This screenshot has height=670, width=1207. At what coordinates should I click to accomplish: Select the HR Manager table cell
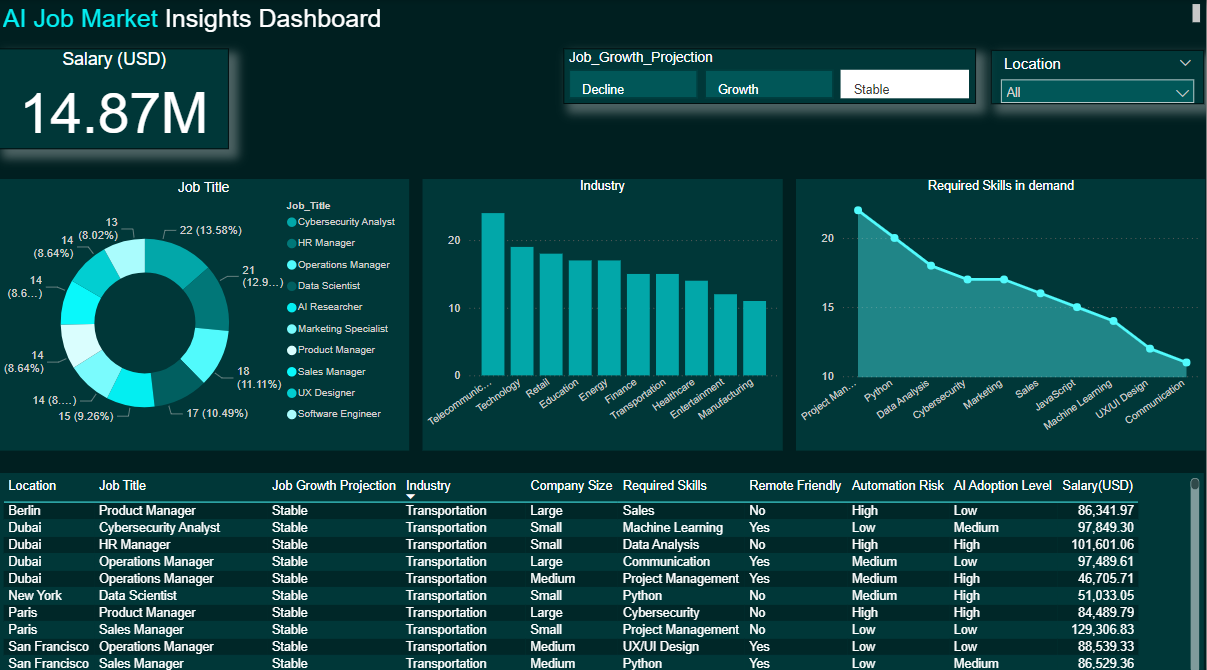(135, 545)
